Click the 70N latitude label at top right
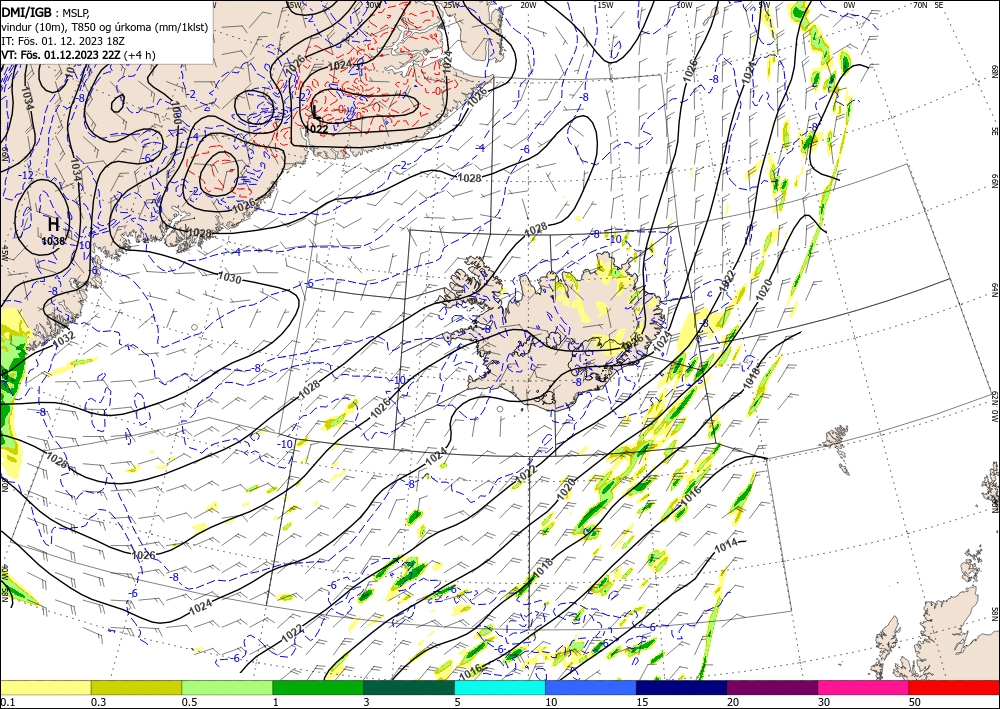Image resolution: width=1000 pixels, height=709 pixels. click(920, 4)
